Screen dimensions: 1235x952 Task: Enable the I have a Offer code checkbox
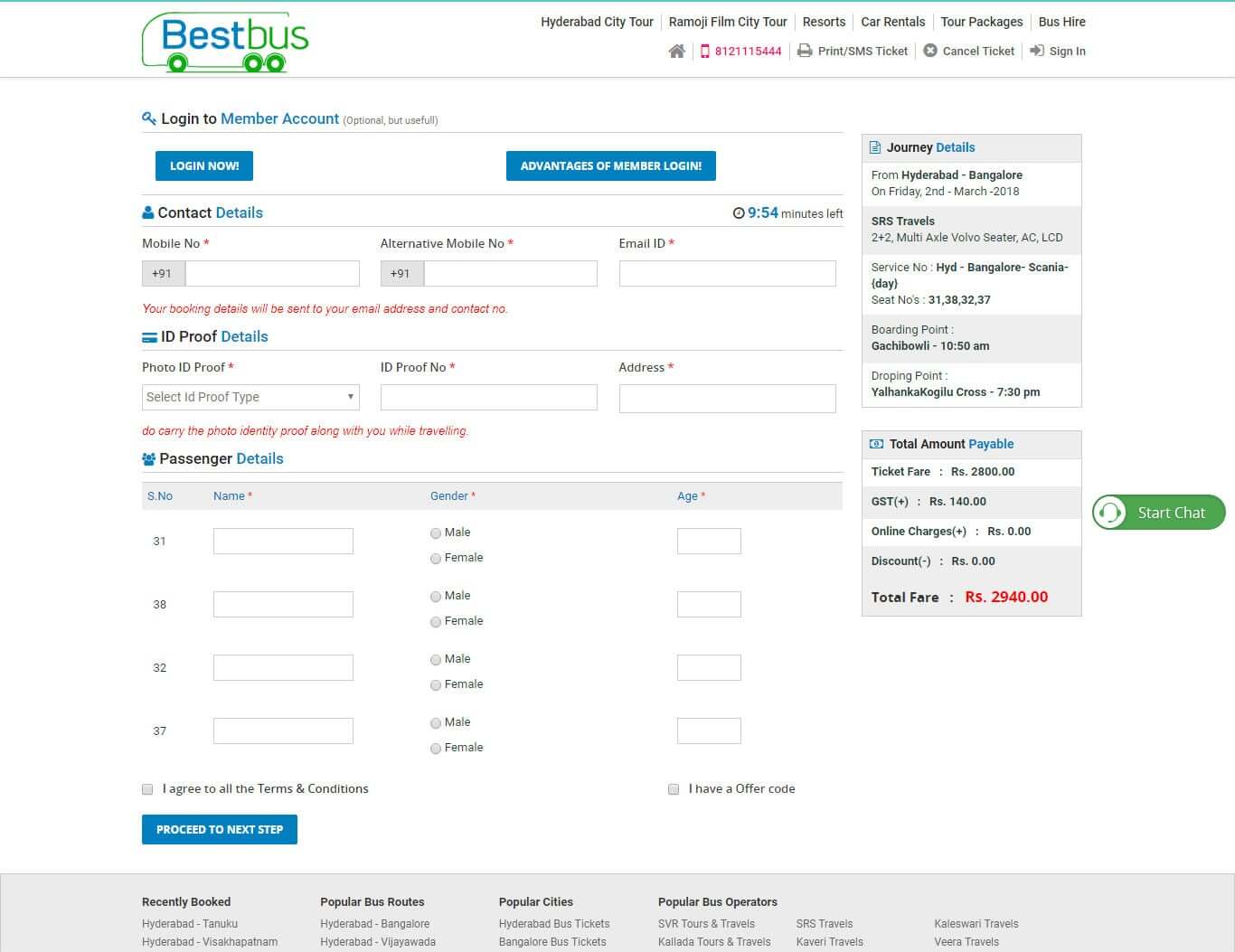pos(674,789)
